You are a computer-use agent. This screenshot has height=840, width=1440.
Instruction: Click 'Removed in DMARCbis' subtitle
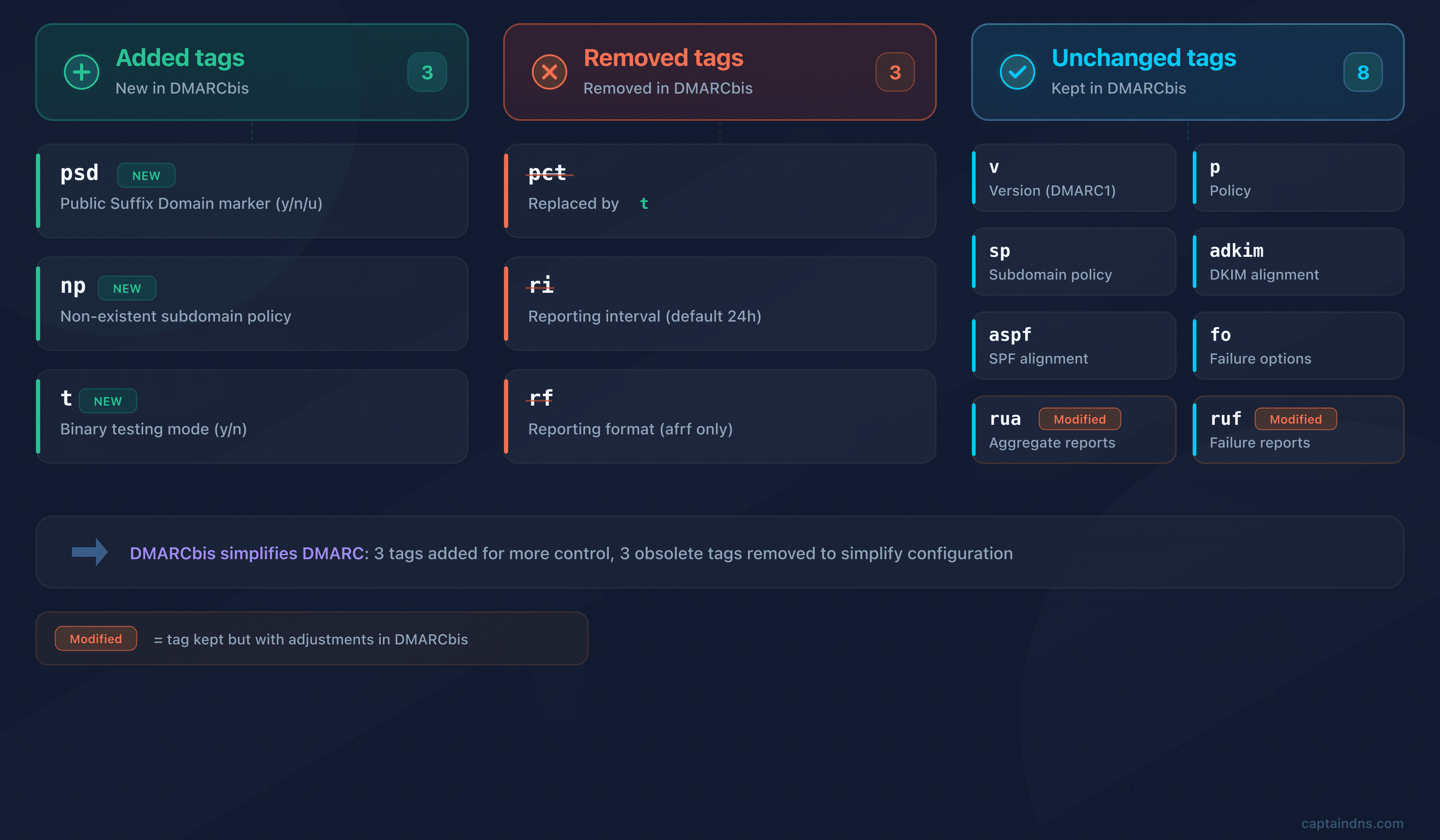pyautogui.click(x=668, y=88)
